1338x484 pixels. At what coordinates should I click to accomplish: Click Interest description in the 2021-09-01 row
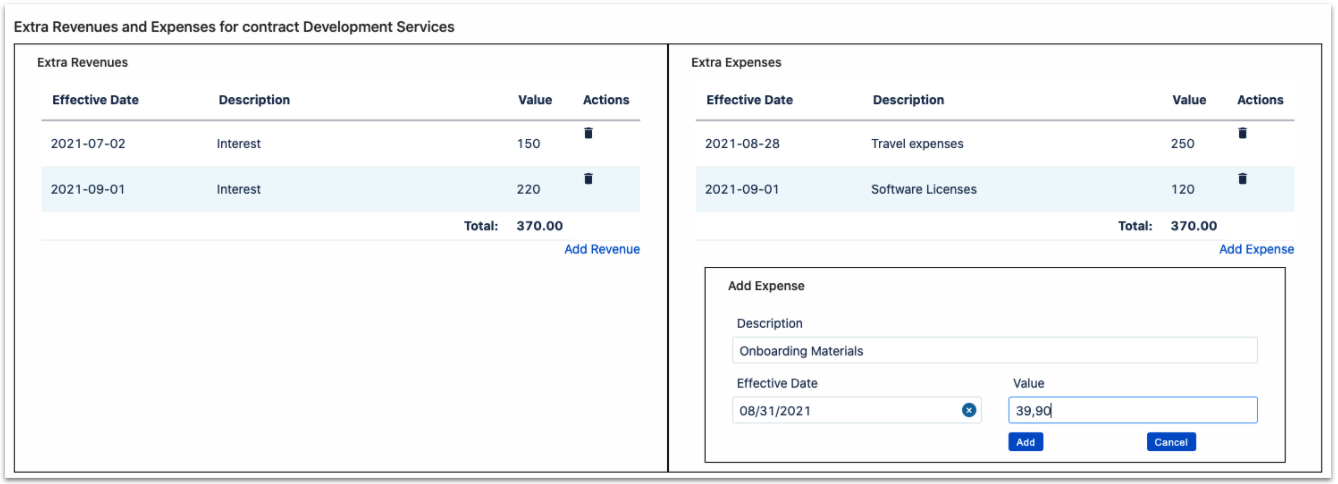click(239, 190)
